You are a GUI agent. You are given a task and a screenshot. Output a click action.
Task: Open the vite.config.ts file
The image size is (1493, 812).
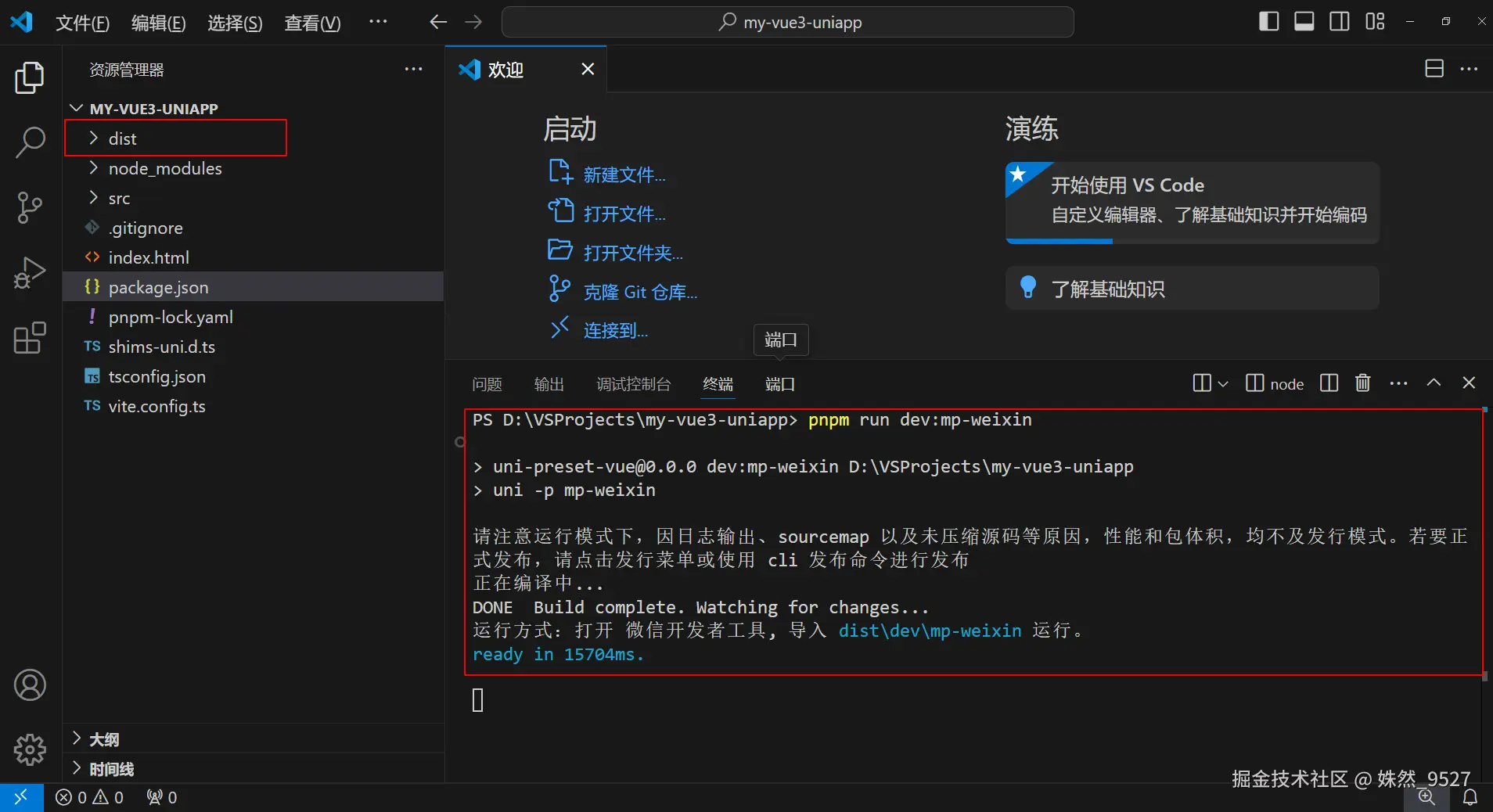point(254,406)
